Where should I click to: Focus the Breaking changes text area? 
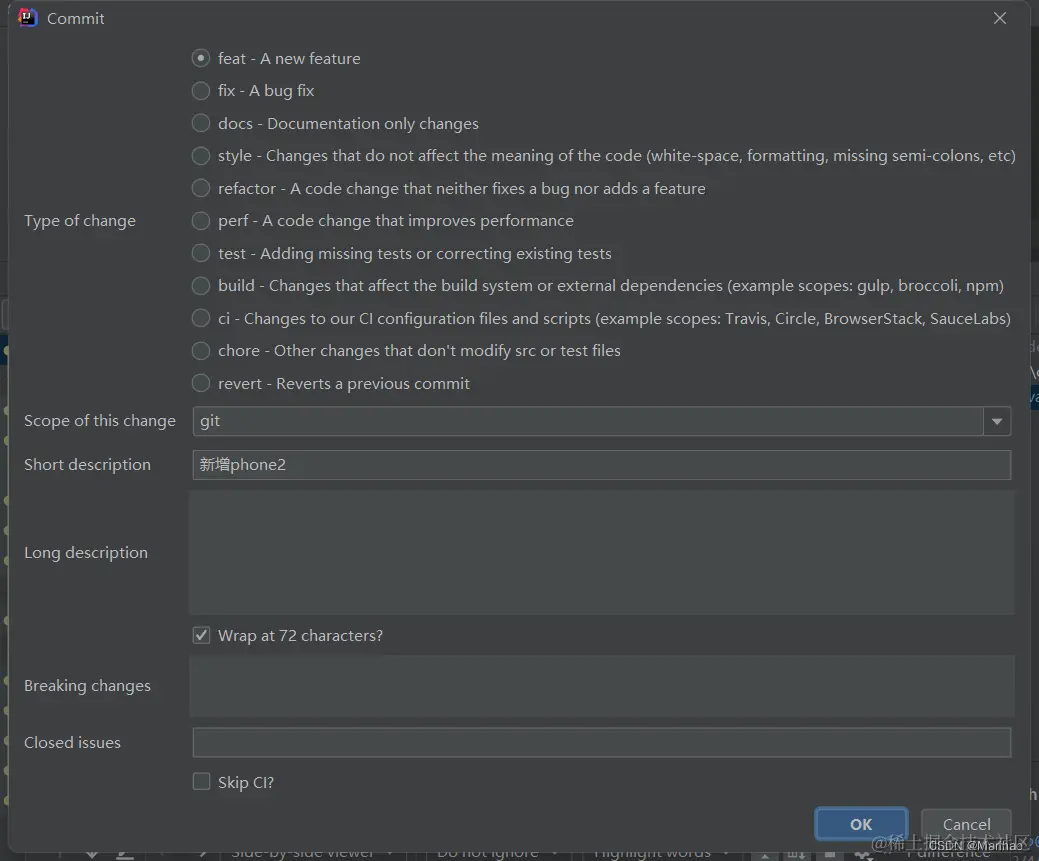(602, 686)
